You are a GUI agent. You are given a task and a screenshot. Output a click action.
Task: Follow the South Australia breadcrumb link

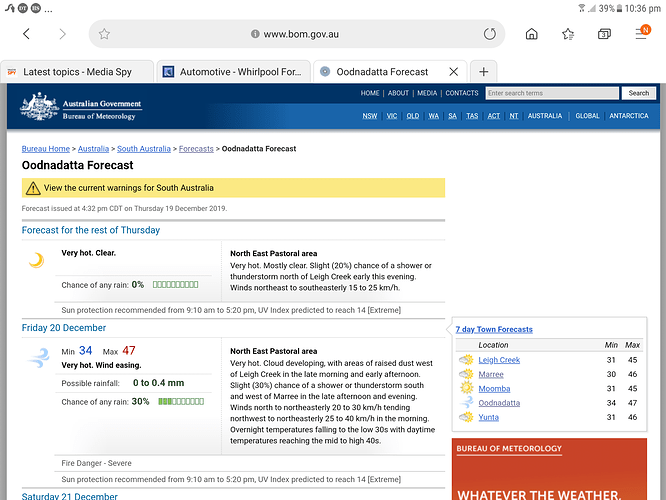144,149
